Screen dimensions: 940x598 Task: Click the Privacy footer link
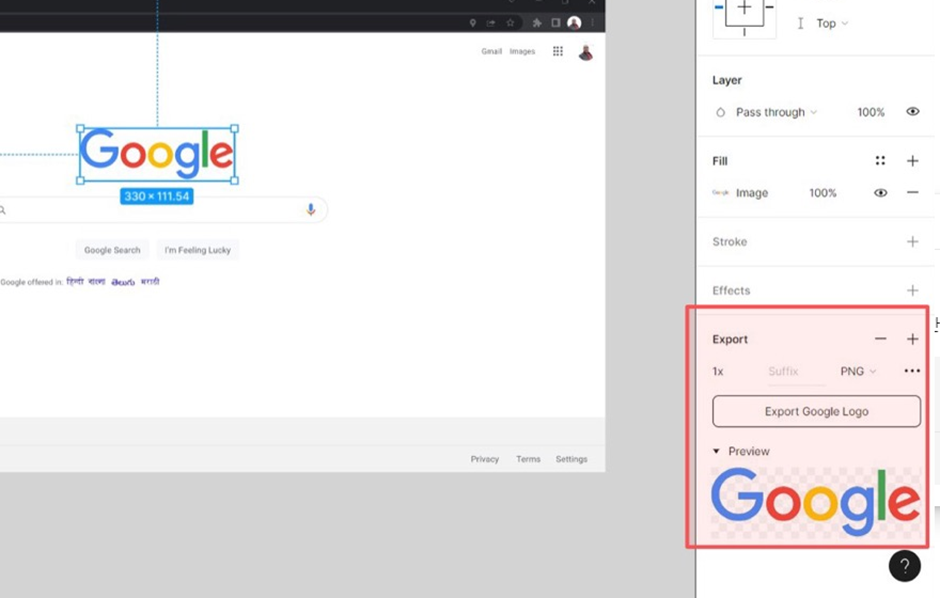pos(484,459)
